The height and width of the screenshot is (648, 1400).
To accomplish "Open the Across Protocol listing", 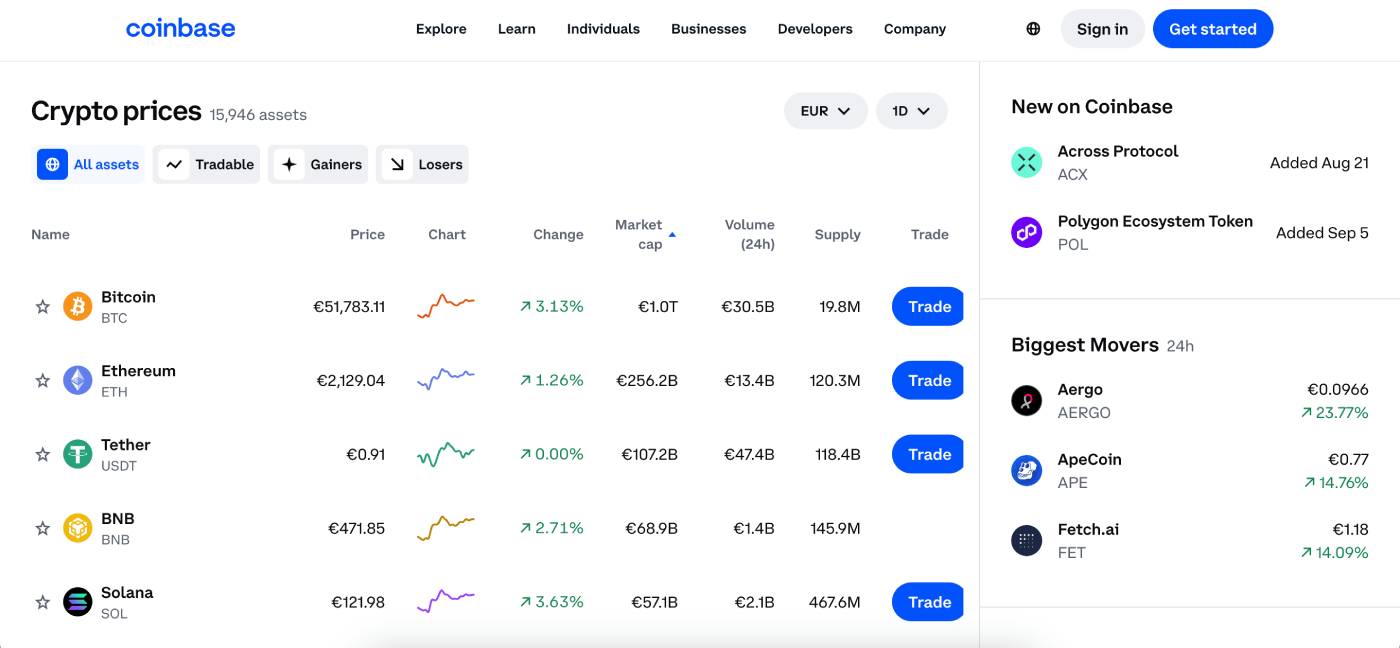I will pos(1190,162).
